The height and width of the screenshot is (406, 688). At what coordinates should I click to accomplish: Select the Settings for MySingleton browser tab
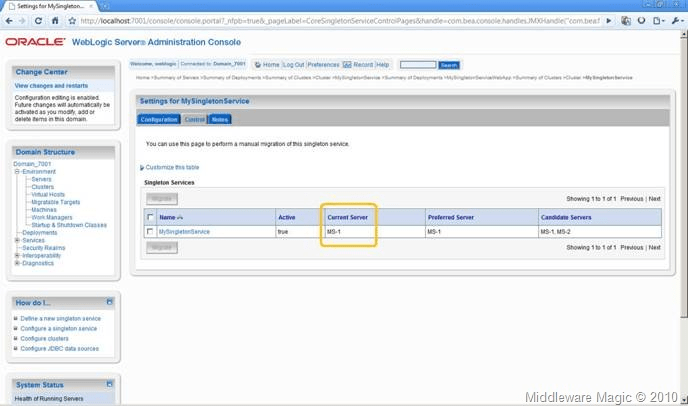click(x=50, y=6)
